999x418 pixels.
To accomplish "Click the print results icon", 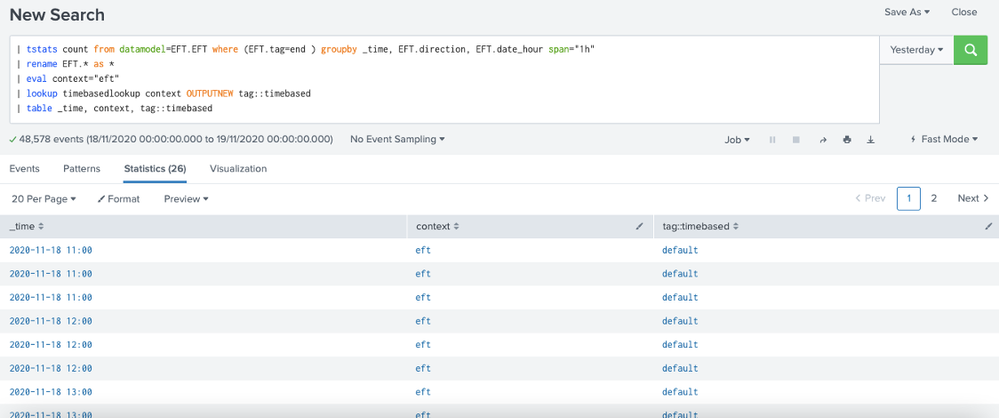I will [847, 140].
